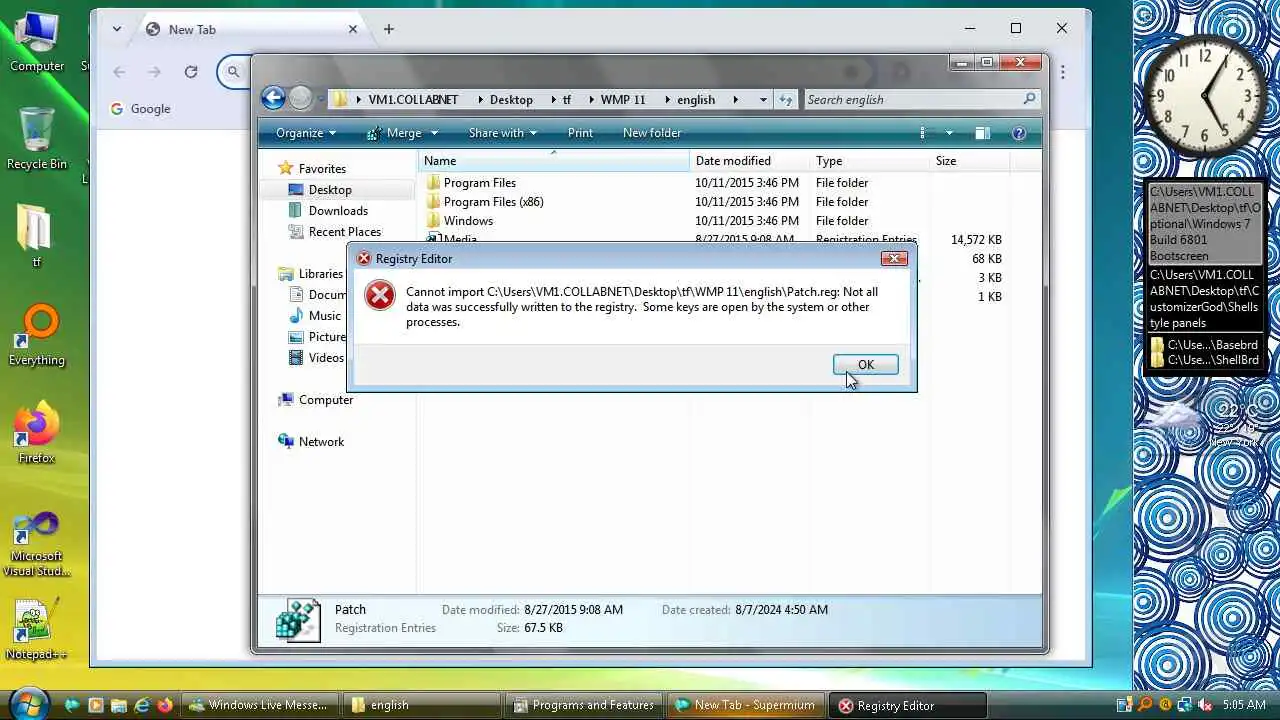Image resolution: width=1280 pixels, height=720 pixels.
Task: Open the address bar previous locations dropdown
Action: coord(763,99)
